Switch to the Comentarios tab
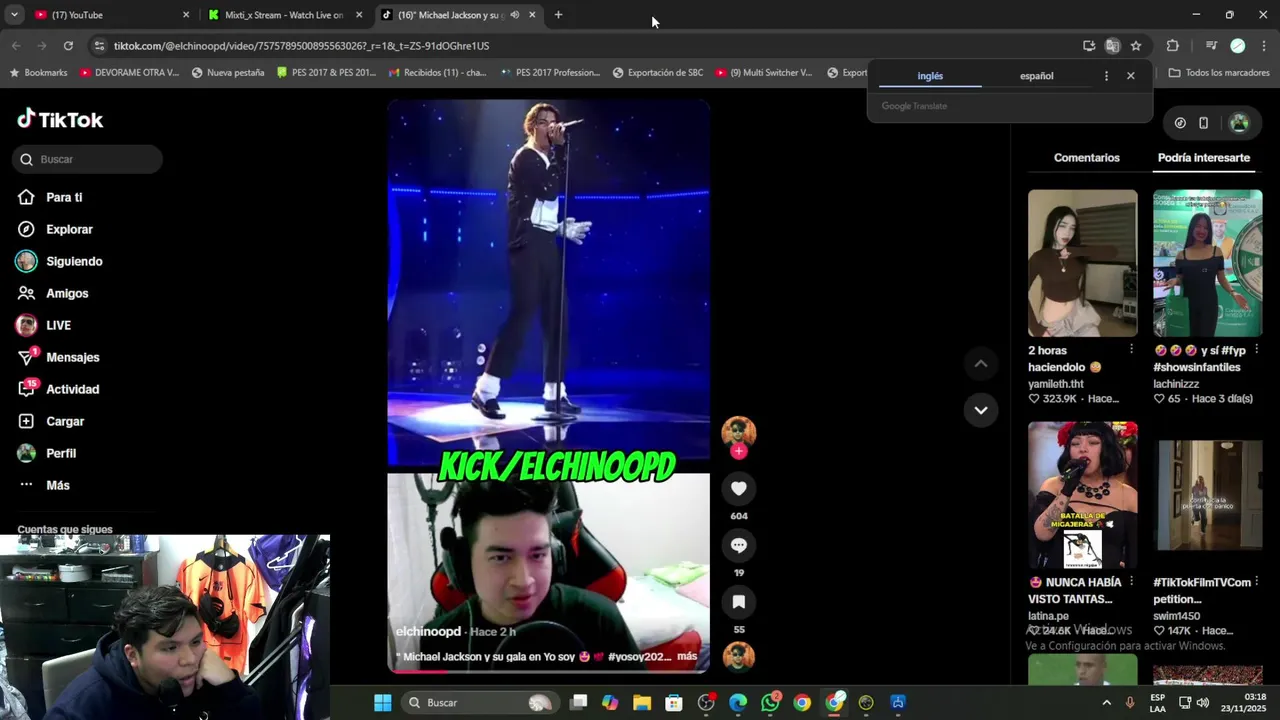The width and height of the screenshot is (1280, 720). point(1086,158)
